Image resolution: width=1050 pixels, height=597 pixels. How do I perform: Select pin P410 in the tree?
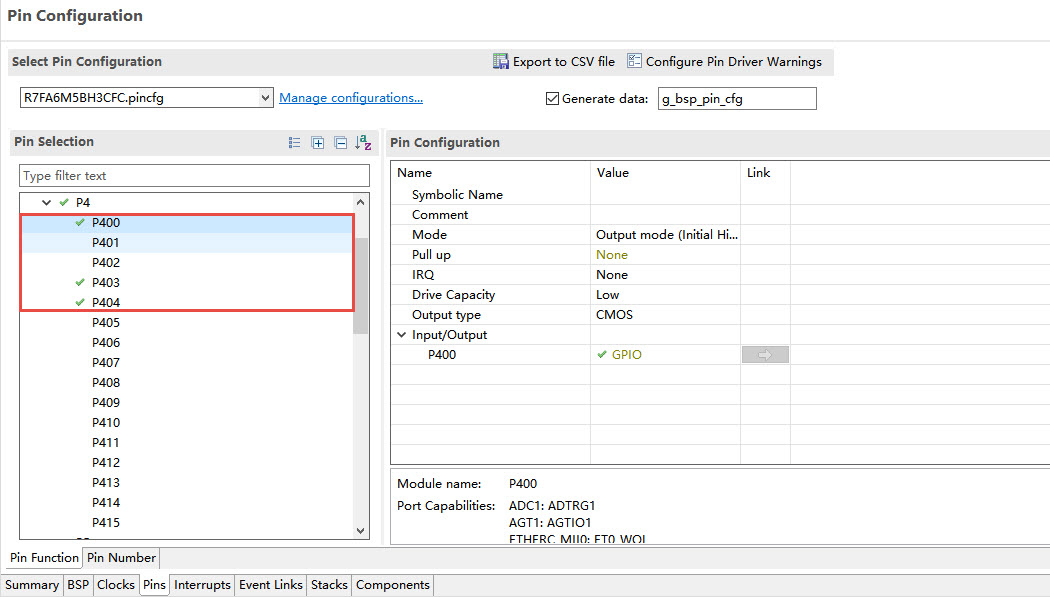point(106,423)
